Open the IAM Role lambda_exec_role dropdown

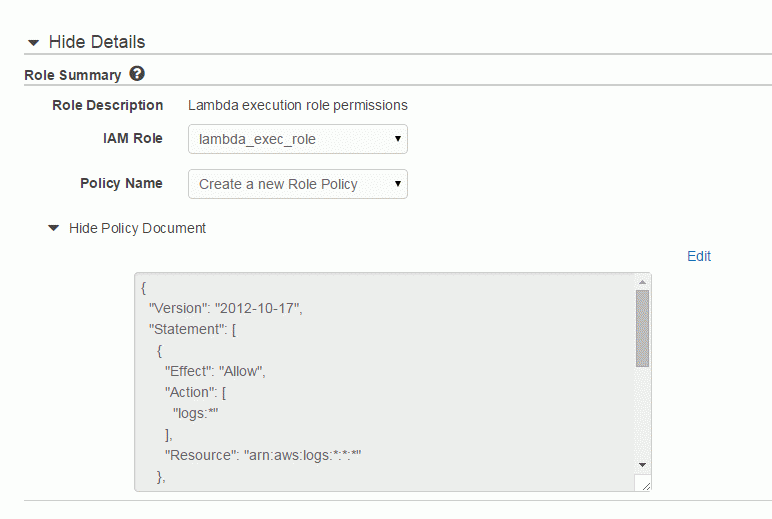pyautogui.click(x=297, y=139)
